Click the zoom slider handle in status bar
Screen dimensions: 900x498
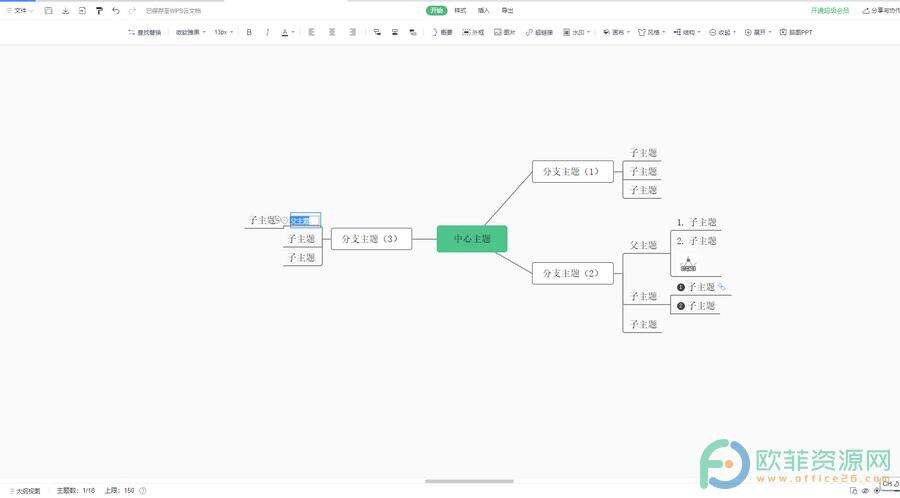(x=877, y=491)
